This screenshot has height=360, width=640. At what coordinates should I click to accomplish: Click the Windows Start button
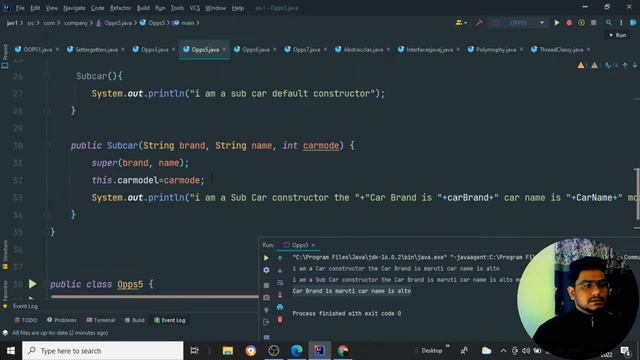point(11,351)
